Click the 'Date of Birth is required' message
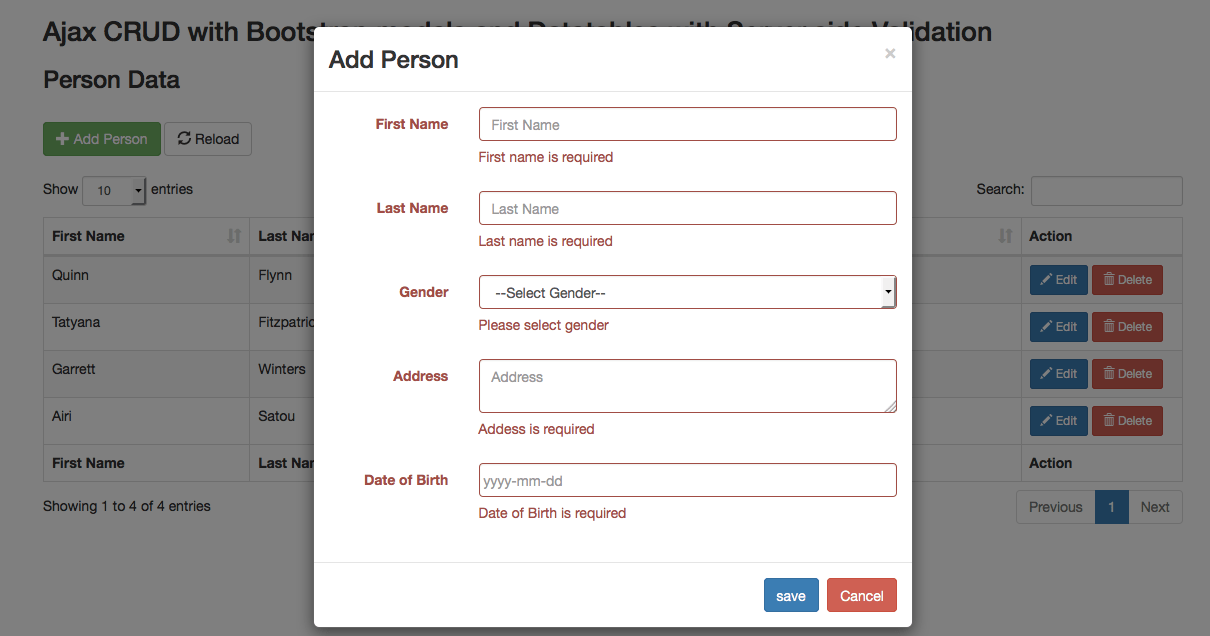This screenshot has width=1210, height=636. pos(553,513)
